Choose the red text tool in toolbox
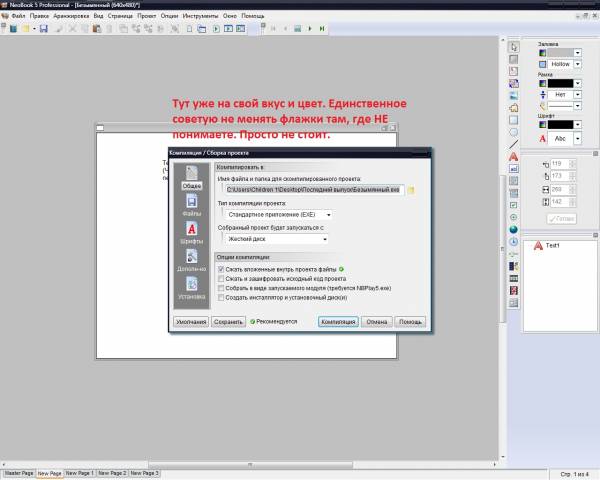The image size is (600, 480). point(513,157)
